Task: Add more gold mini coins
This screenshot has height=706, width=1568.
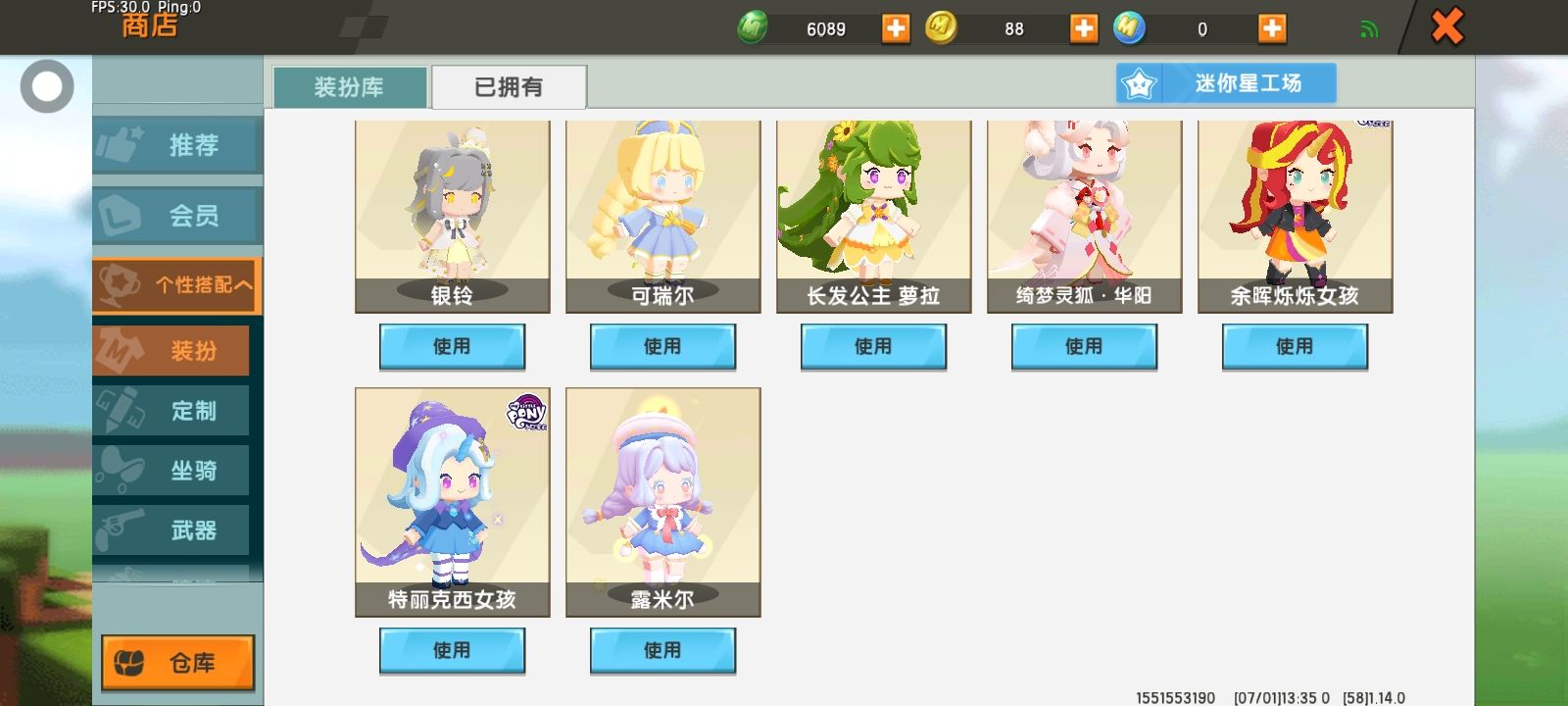Action: (x=1084, y=28)
